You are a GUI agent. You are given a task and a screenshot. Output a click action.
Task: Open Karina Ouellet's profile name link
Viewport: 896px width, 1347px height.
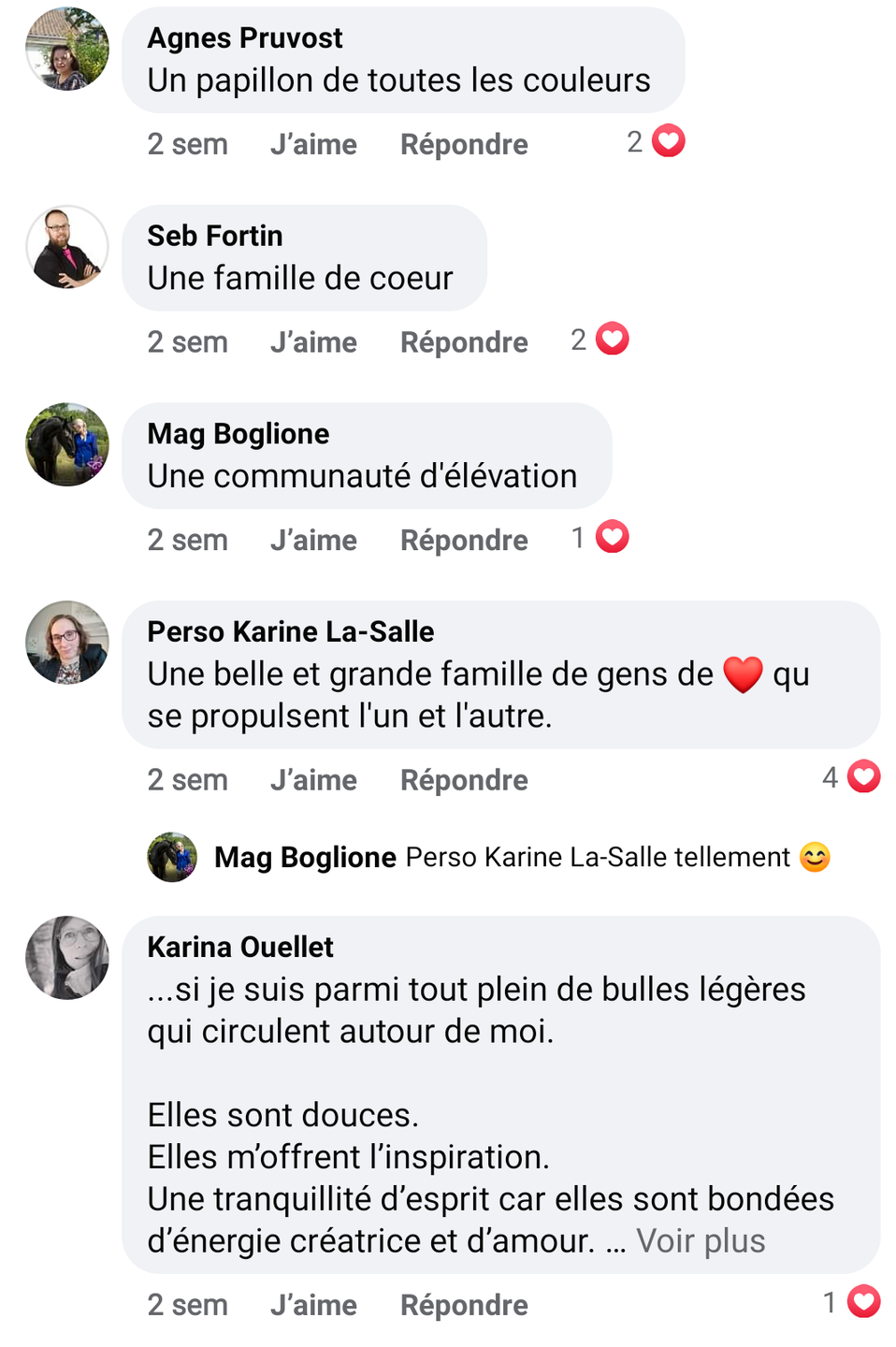[240, 947]
